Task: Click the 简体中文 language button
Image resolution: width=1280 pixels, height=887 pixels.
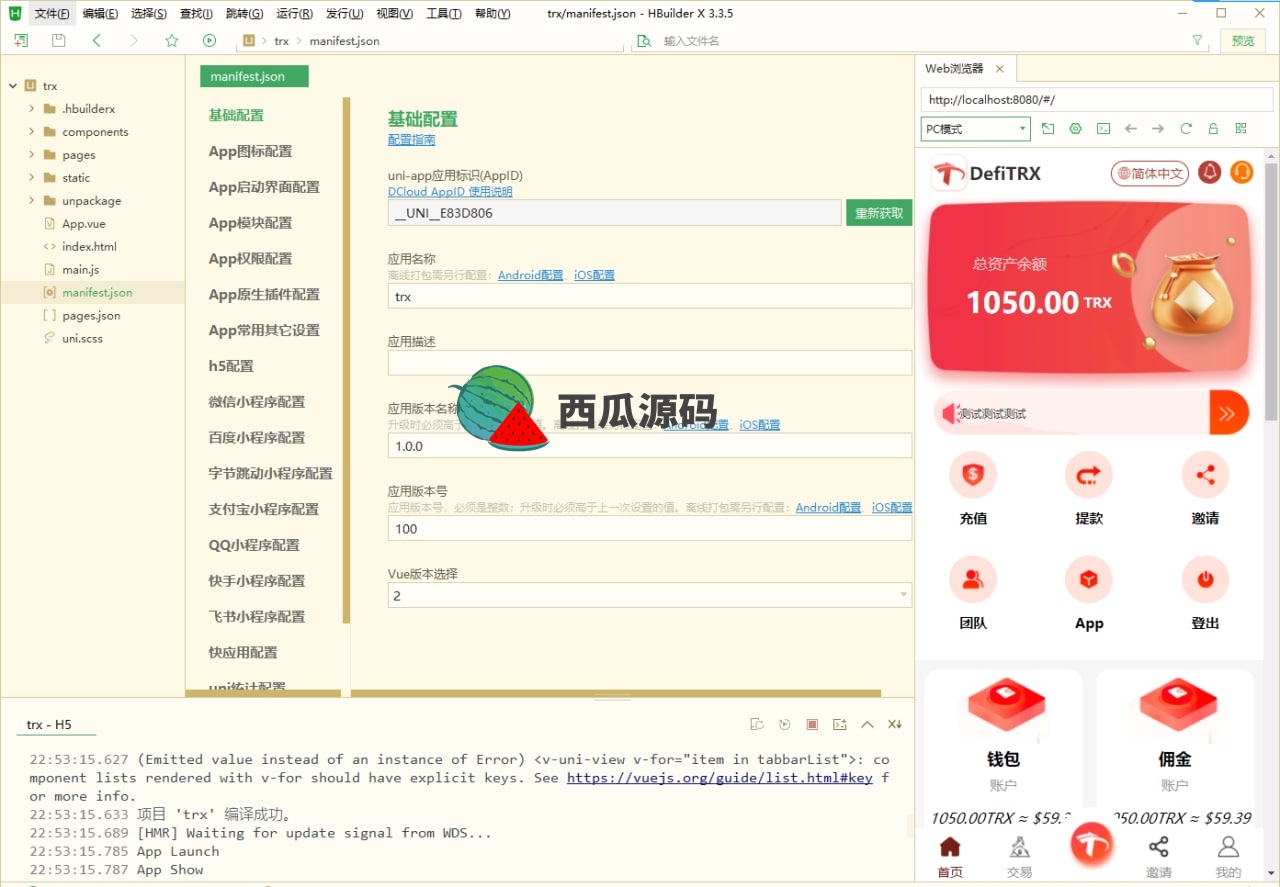Action: coord(1150,173)
